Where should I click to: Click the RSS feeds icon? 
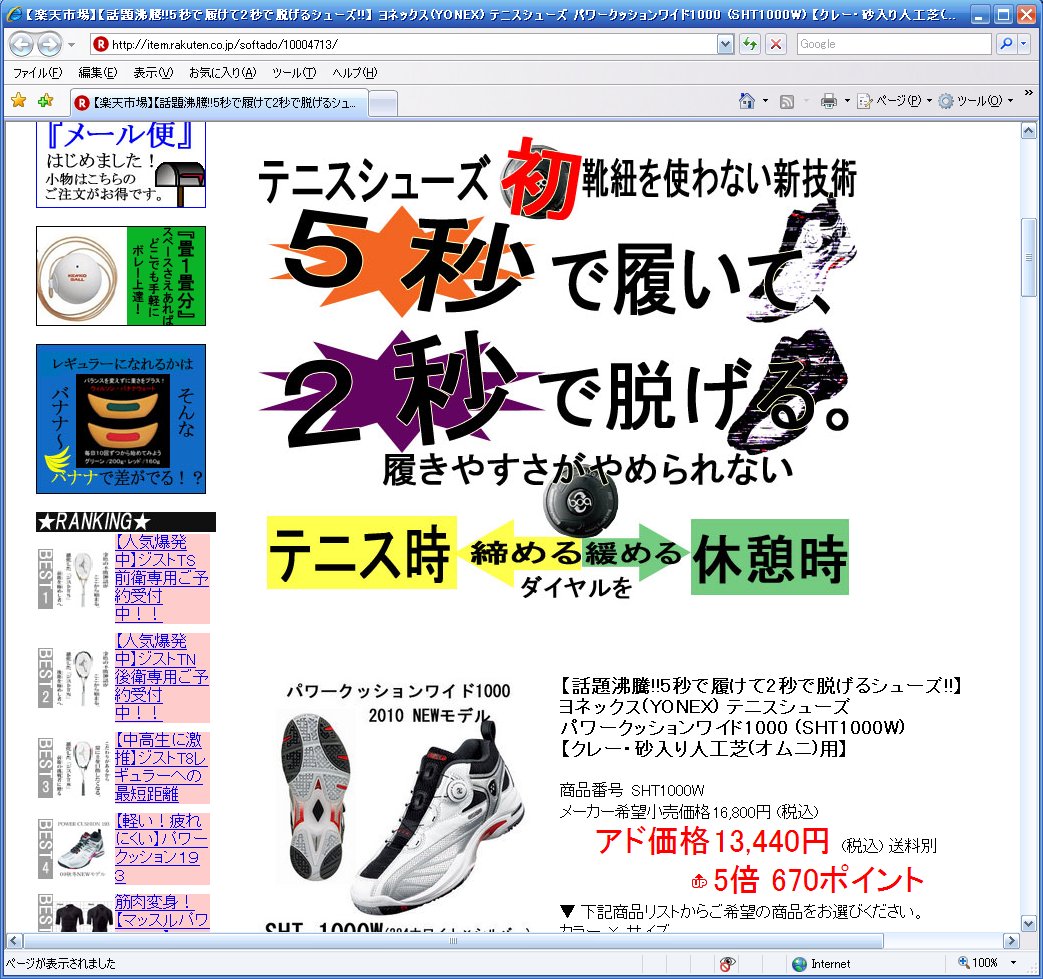coord(787,102)
